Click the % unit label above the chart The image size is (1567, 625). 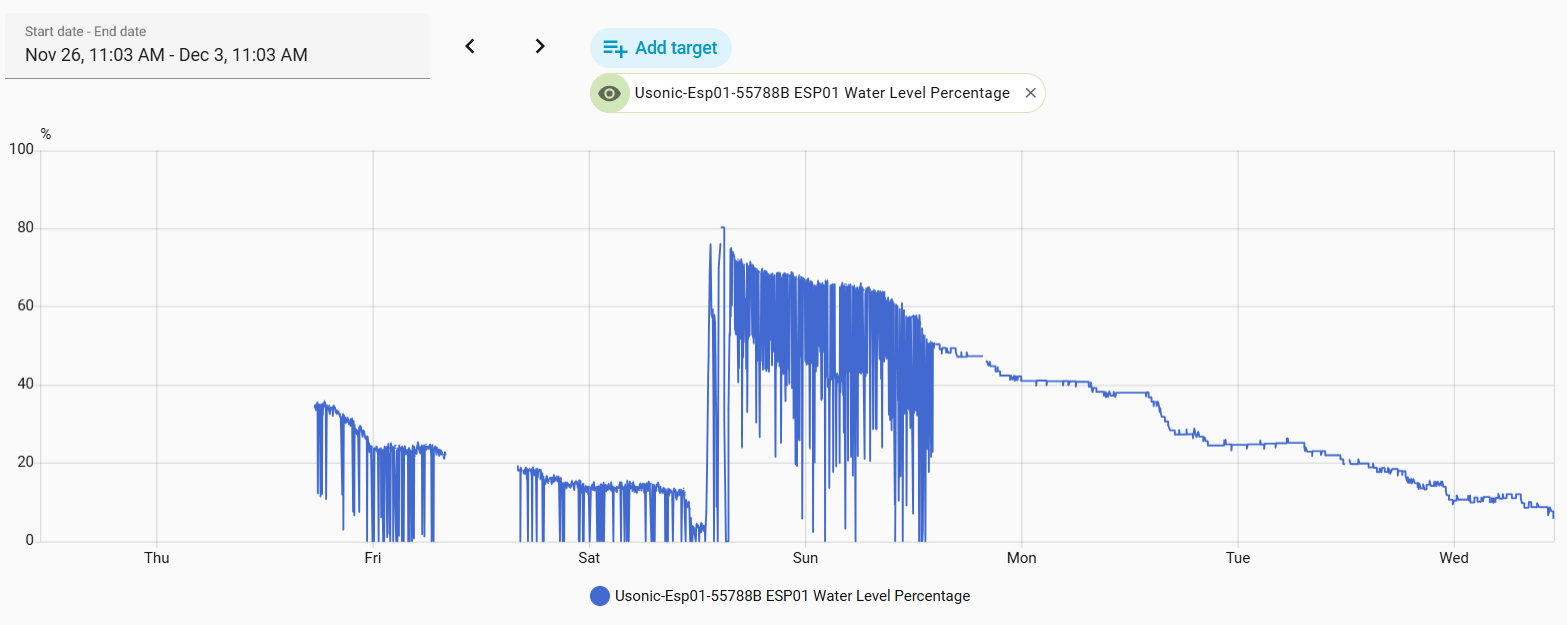(45, 134)
